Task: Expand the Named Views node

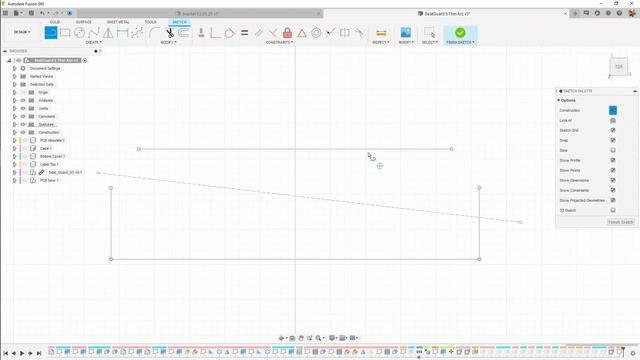Action: [15, 76]
